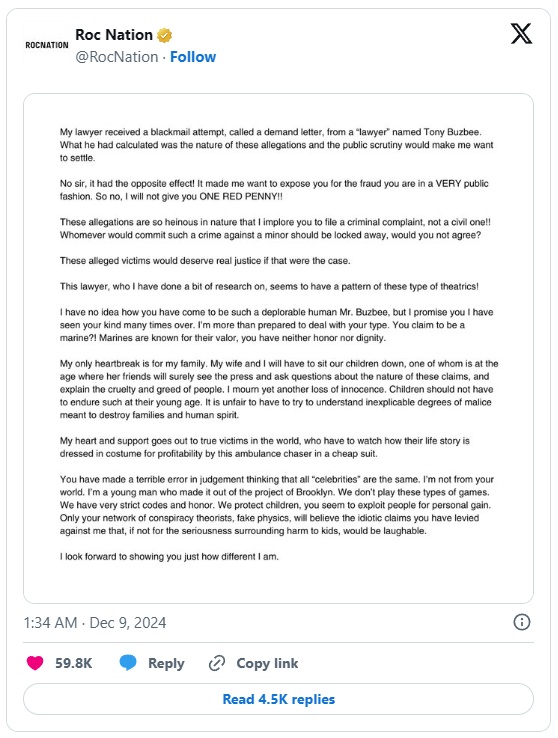Click the Copy link text
Screen dimensions: 558x738
click(x=267, y=663)
